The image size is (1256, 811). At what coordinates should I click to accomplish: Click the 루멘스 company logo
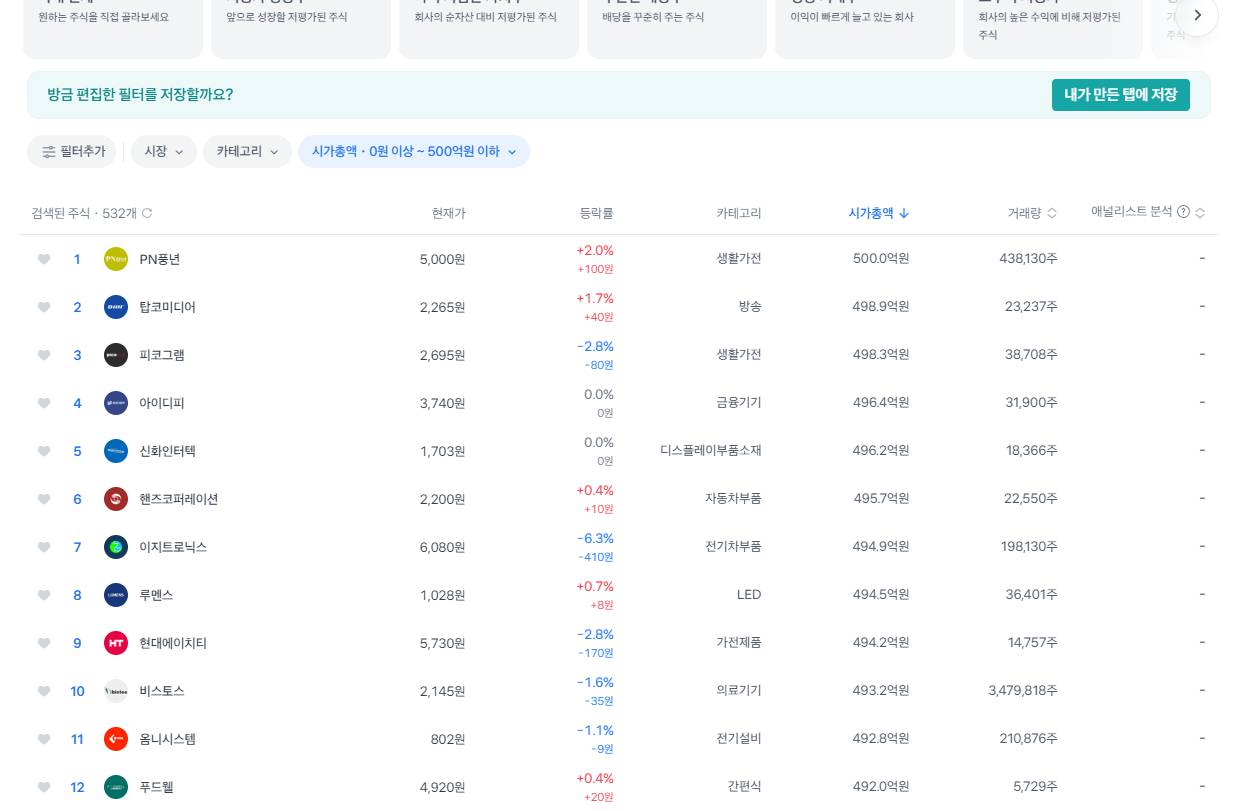pyautogui.click(x=116, y=595)
